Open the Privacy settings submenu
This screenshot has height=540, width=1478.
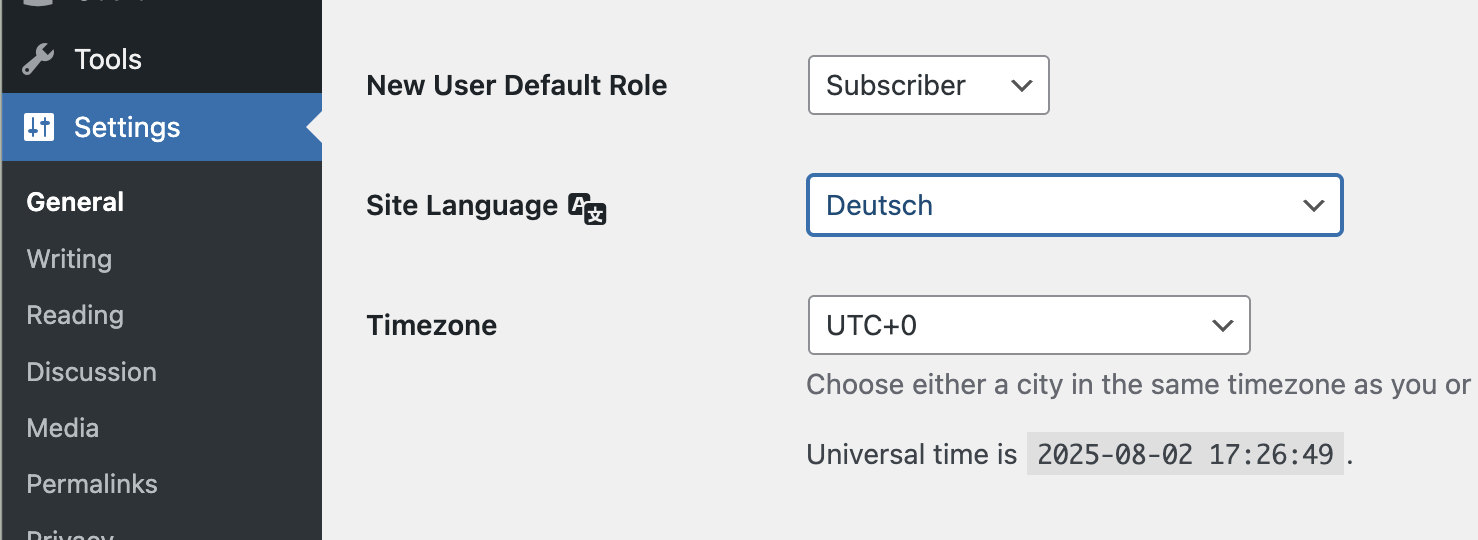pos(70,534)
